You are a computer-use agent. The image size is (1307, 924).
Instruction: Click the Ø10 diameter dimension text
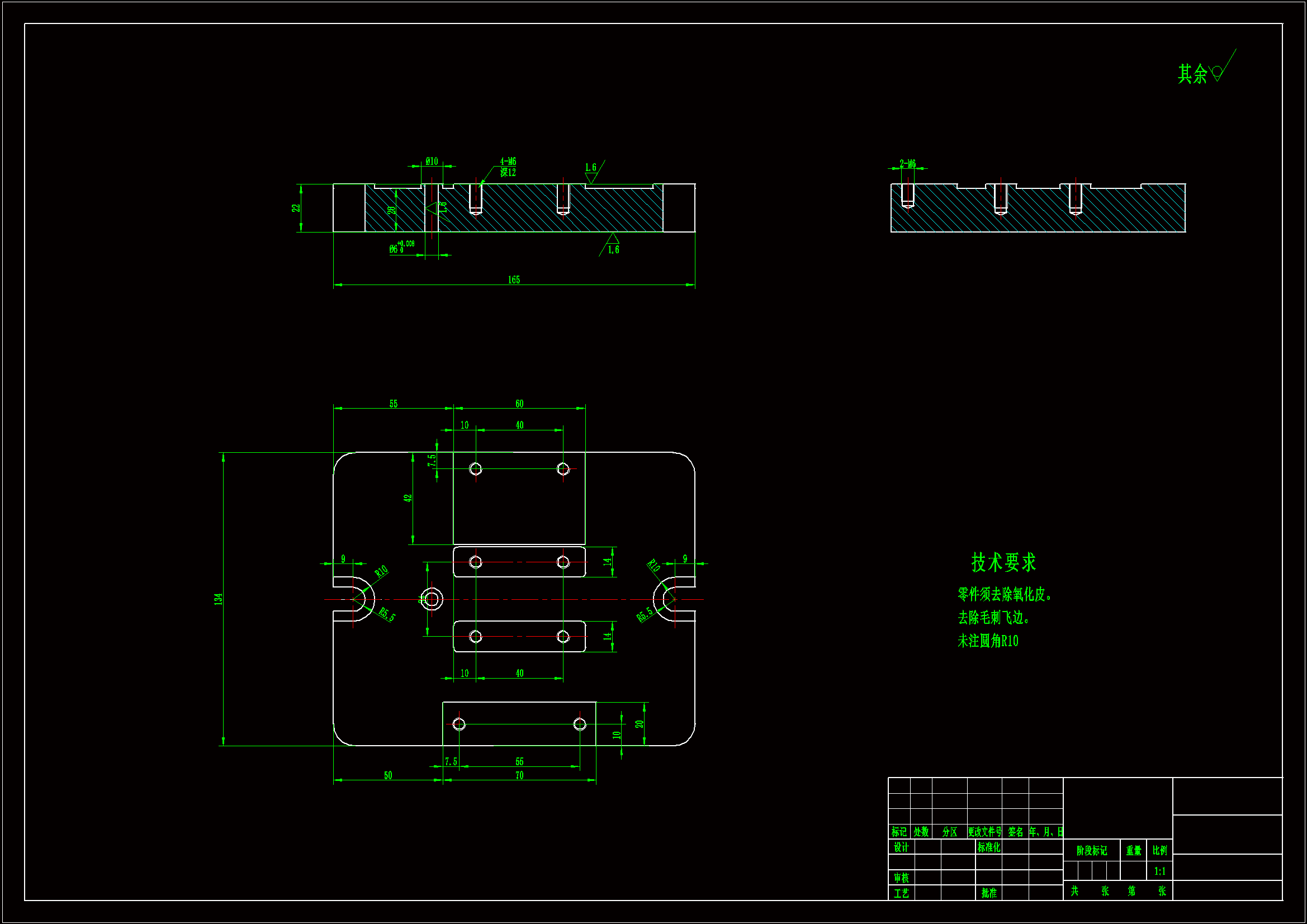click(432, 161)
